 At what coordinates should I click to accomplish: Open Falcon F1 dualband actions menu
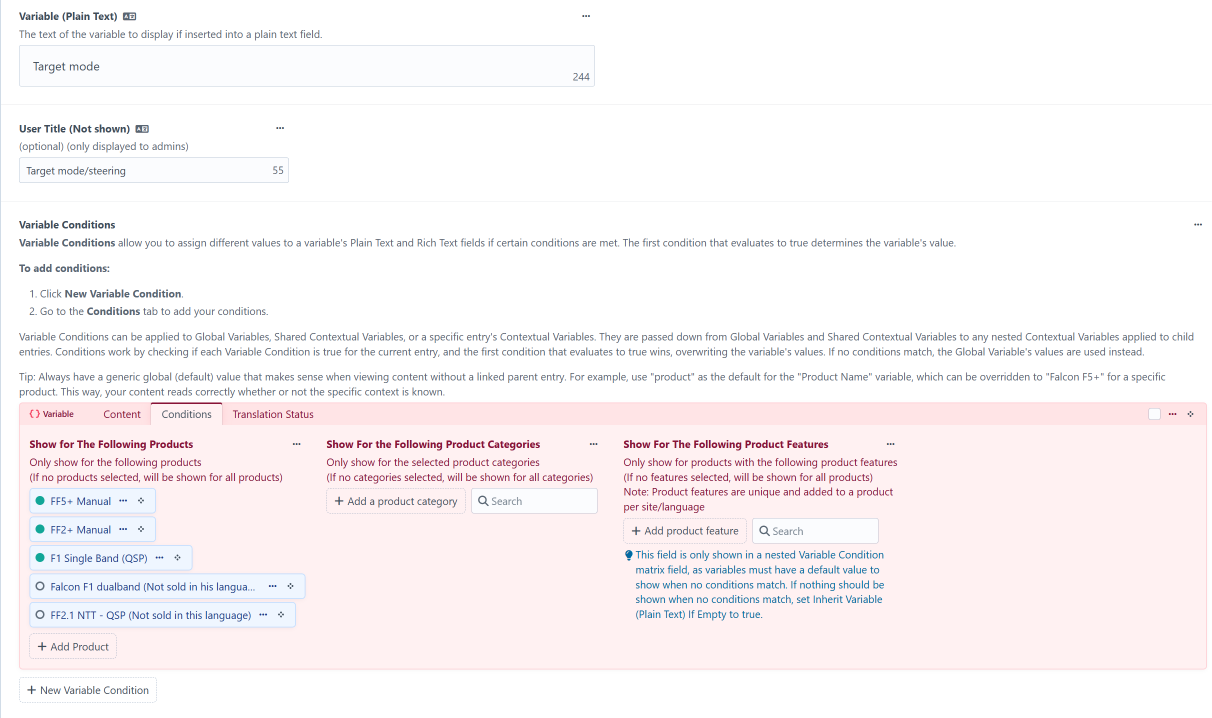point(272,586)
